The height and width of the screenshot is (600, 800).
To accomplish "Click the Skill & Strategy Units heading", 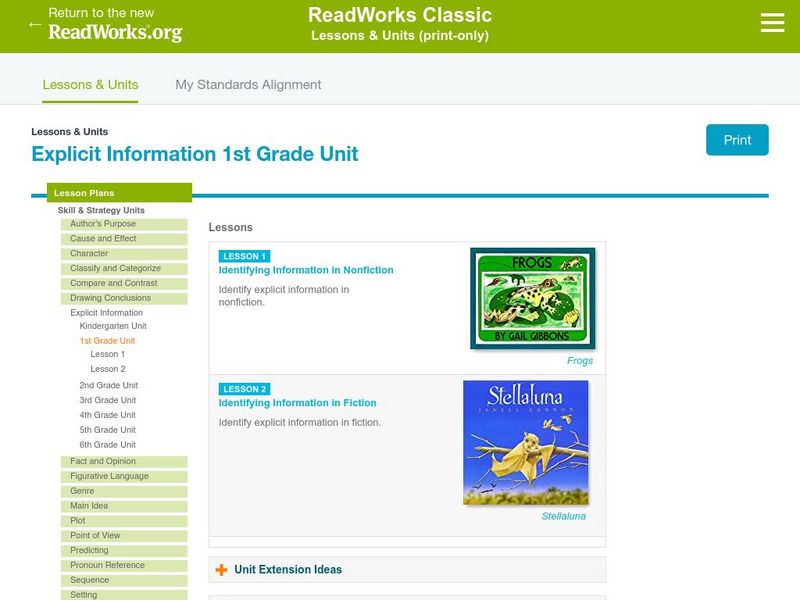I will (x=101, y=210).
